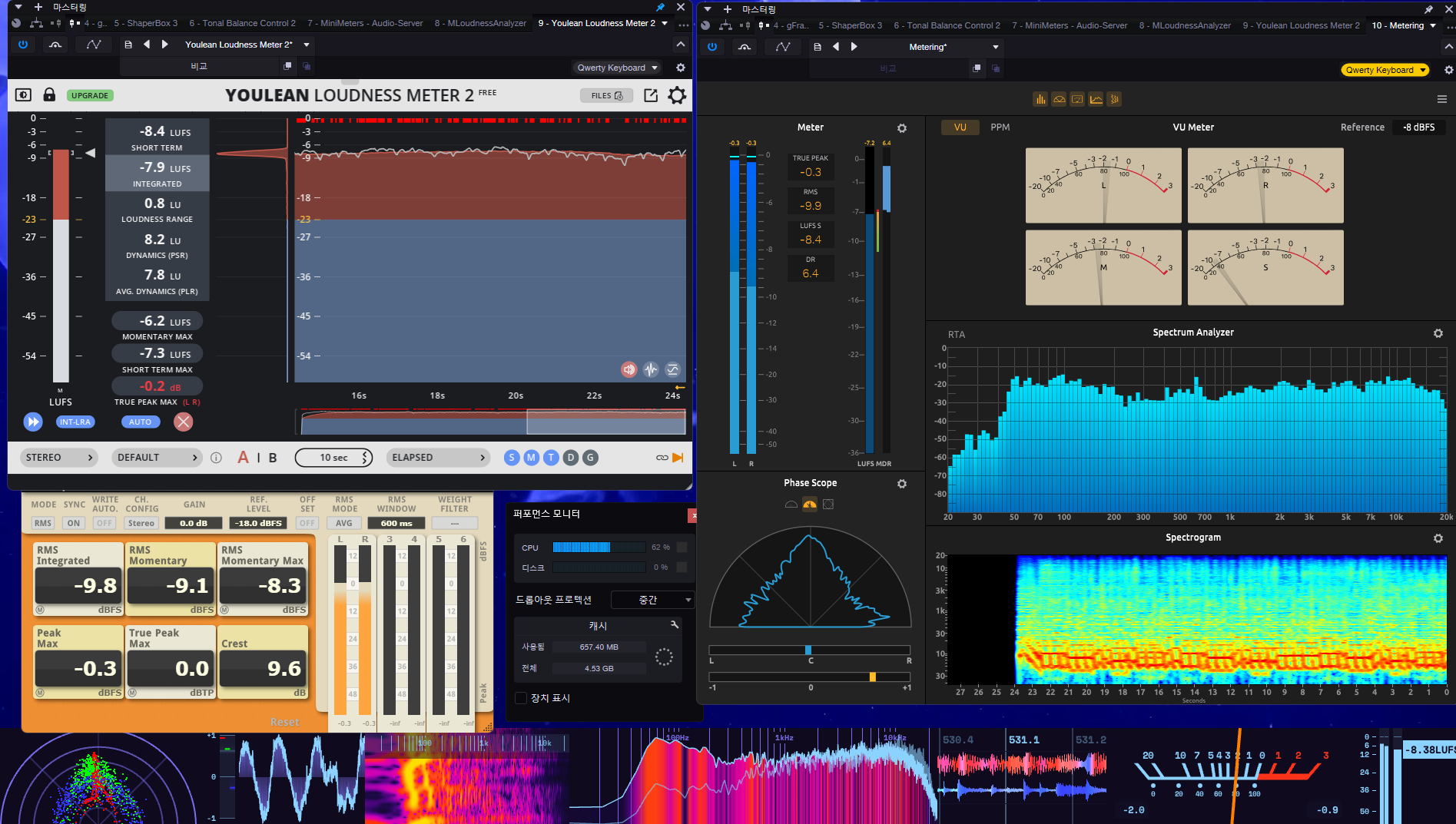Viewport: 1456px width, 824px height.
Task: Open Qwerty Keyboard dropdown in Youlean window
Action: 618,68
